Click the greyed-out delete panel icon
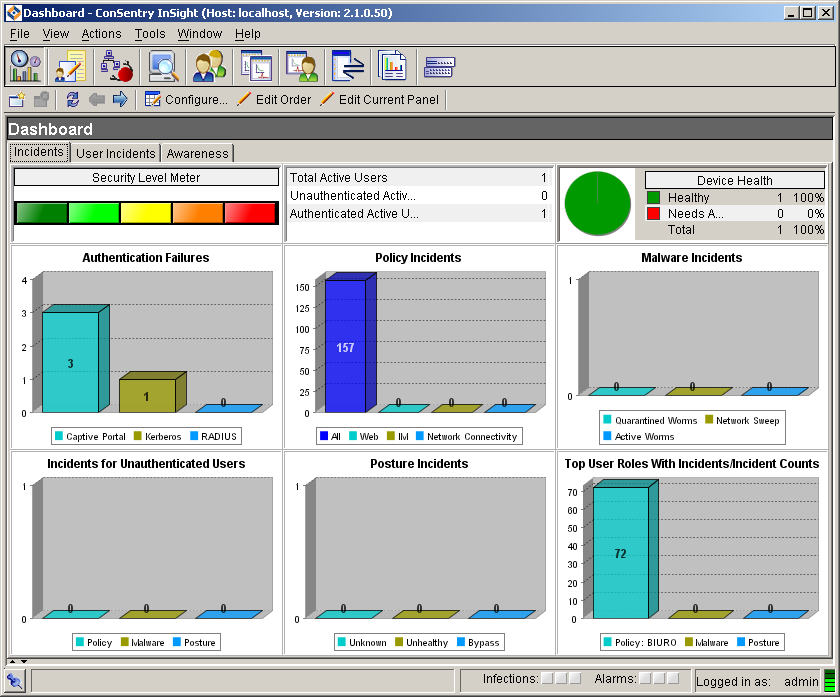The image size is (840, 697). pyautogui.click(x=41, y=100)
